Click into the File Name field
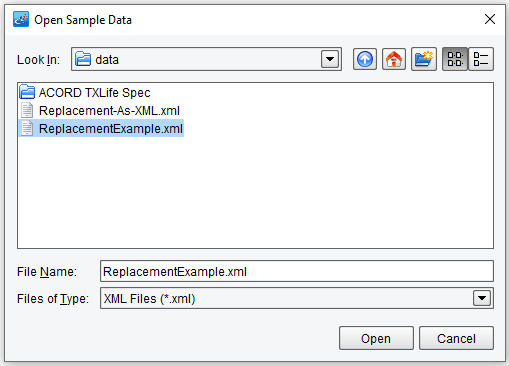 pos(297,271)
